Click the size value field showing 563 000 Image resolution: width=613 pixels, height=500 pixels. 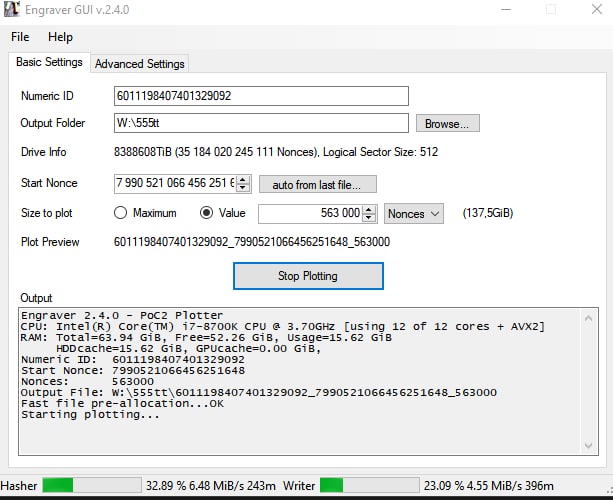[310, 213]
